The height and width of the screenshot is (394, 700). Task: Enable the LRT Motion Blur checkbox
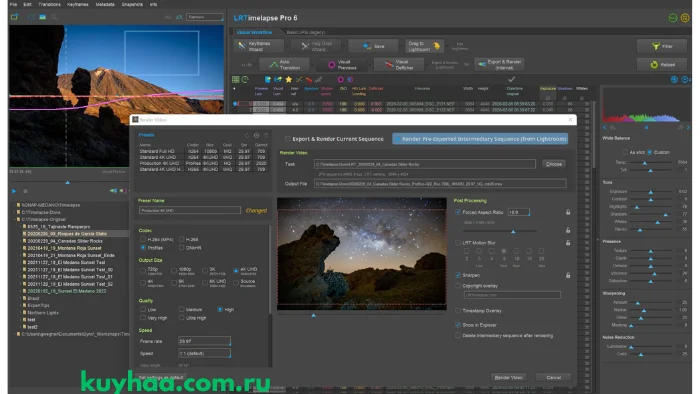click(458, 243)
